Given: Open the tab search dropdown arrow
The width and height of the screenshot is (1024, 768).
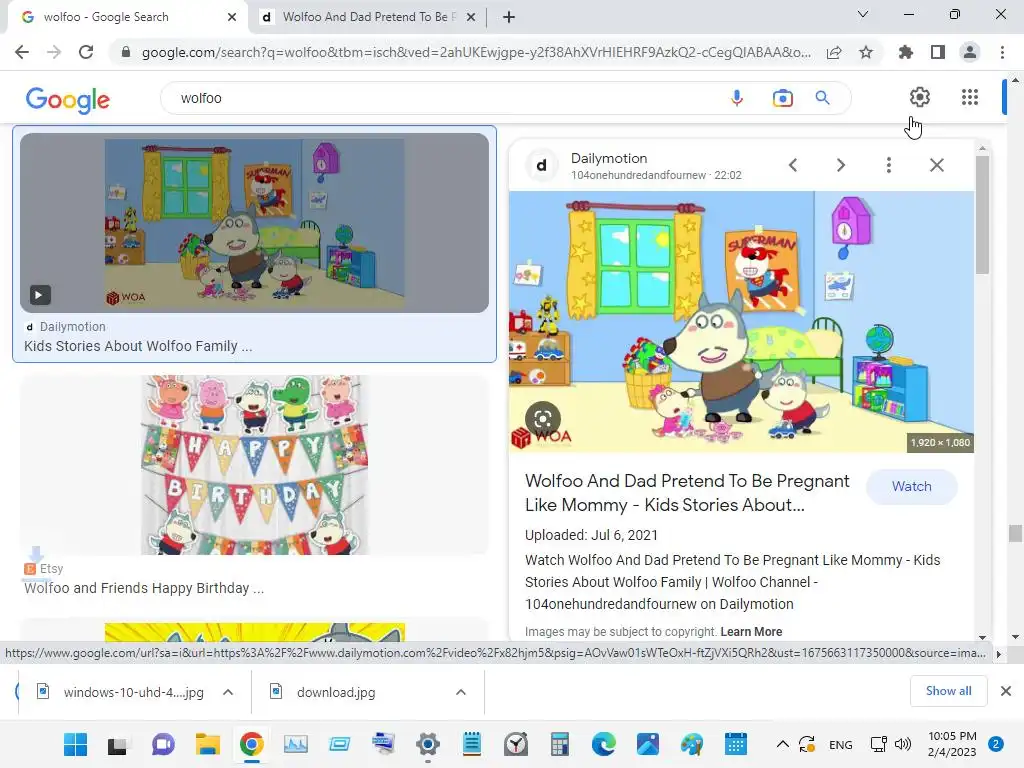Looking at the screenshot, I should point(863,14).
